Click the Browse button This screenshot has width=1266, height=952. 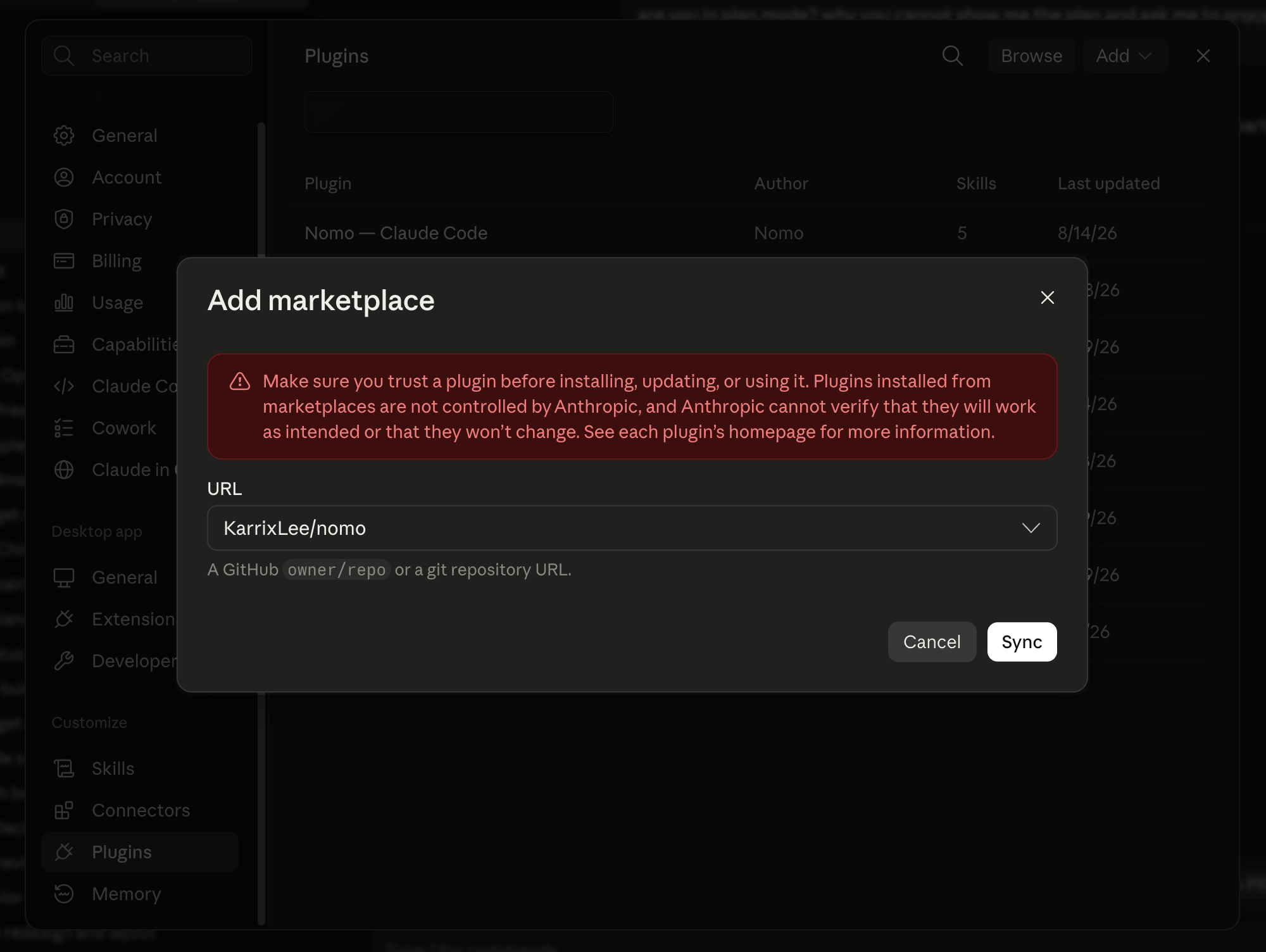click(1031, 56)
